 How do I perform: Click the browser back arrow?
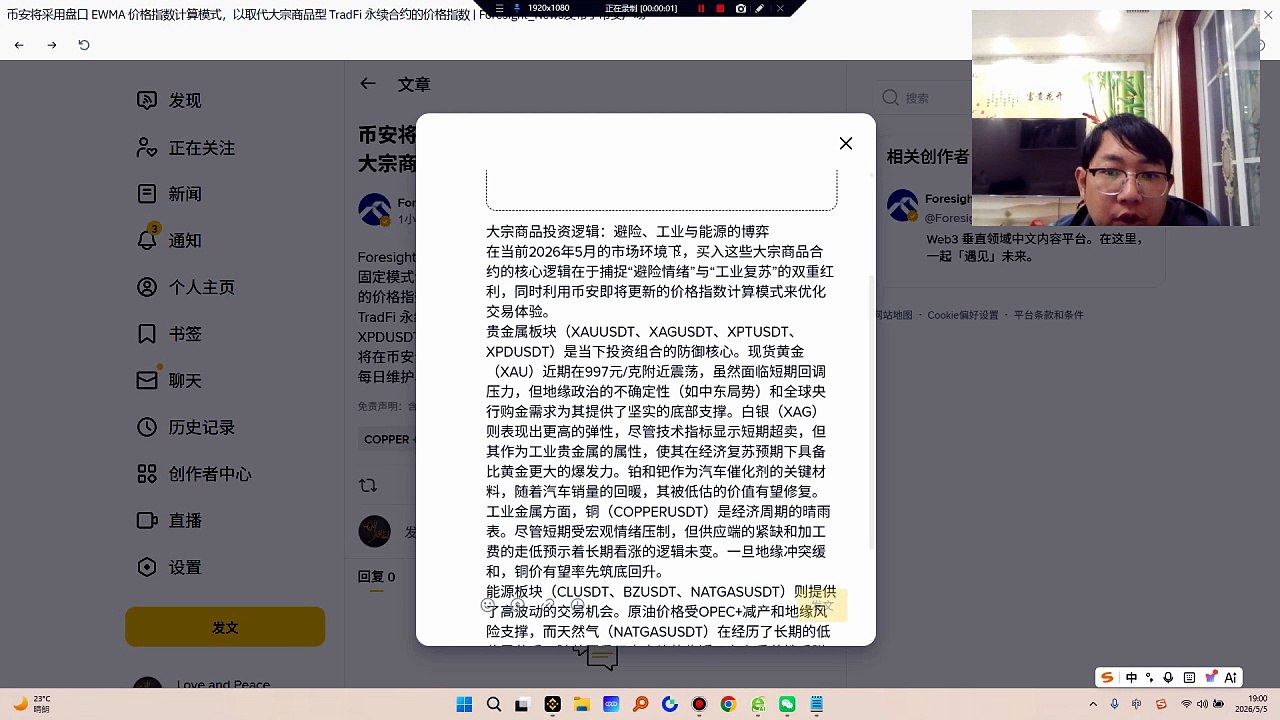pyautogui.click(x=19, y=45)
